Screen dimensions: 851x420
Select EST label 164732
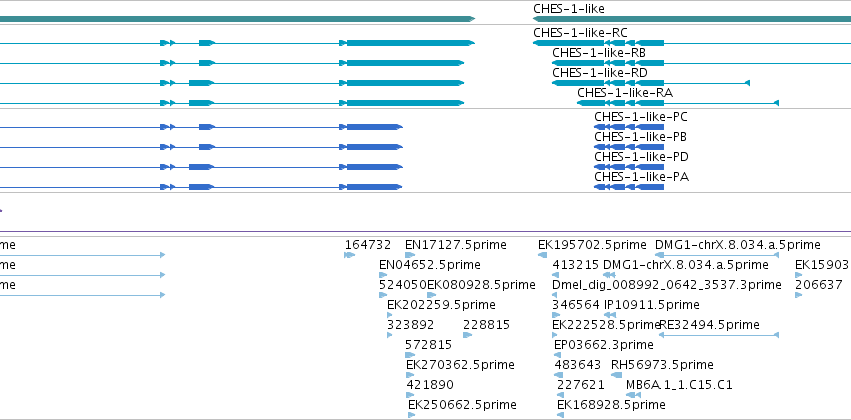coord(368,245)
